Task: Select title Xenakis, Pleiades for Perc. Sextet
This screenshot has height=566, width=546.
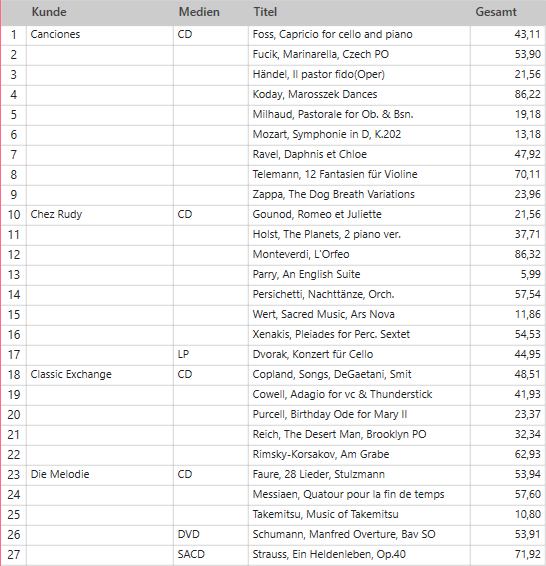Action: click(x=359, y=335)
